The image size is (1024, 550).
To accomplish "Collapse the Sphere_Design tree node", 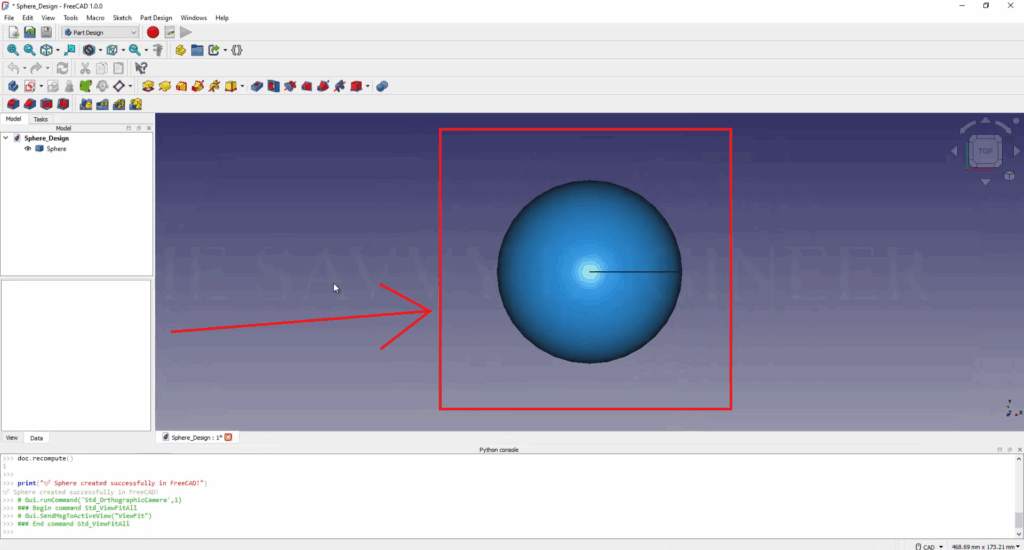I will tap(6, 138).
